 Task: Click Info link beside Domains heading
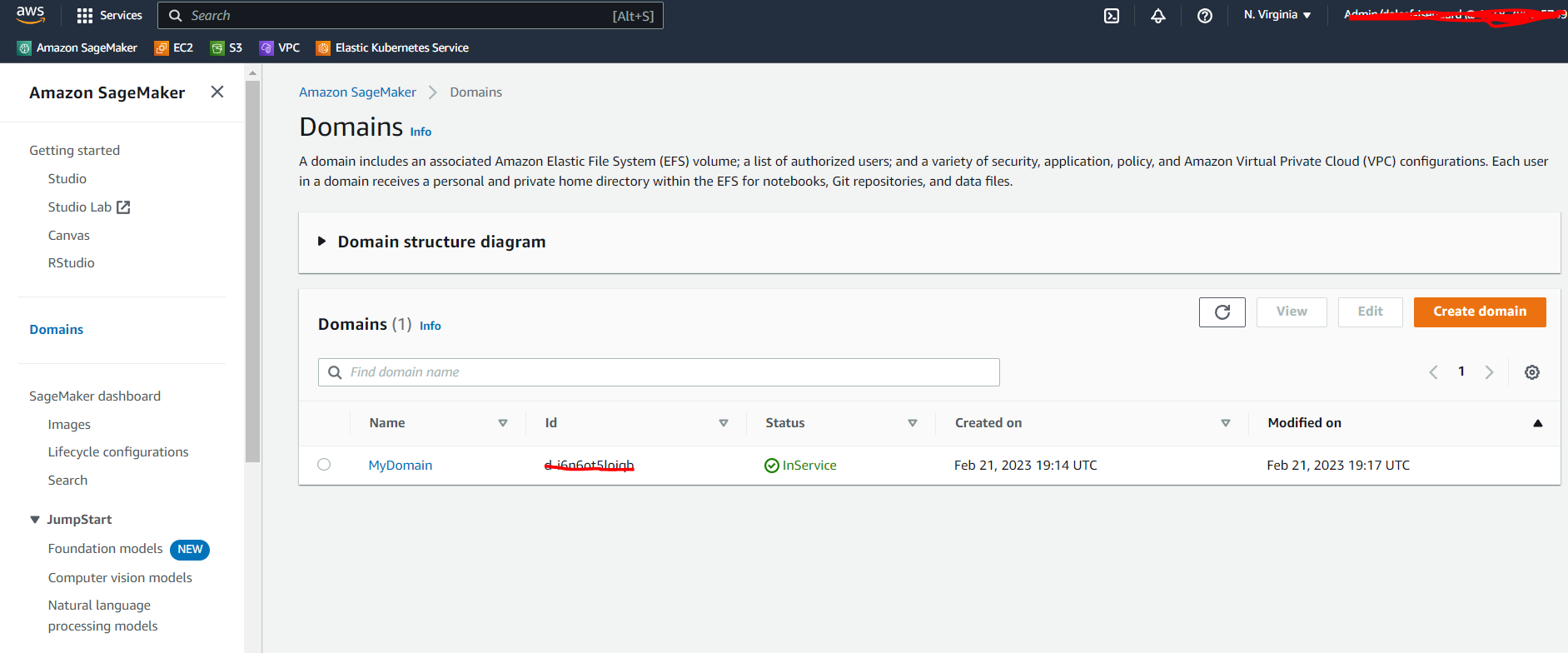coord(421,132)
